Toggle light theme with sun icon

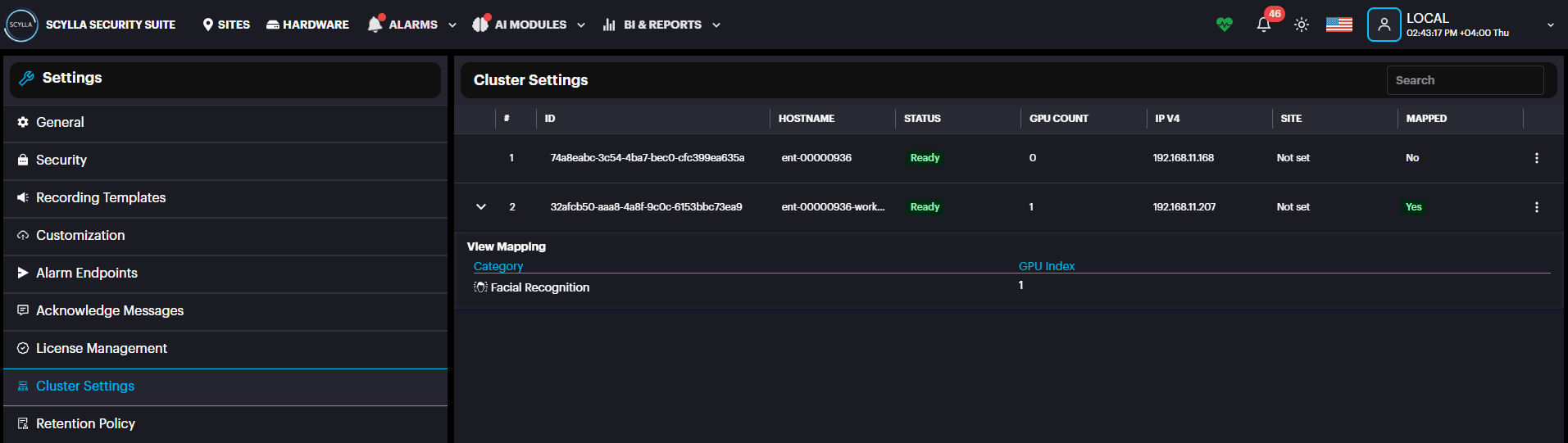point(1302,25)
